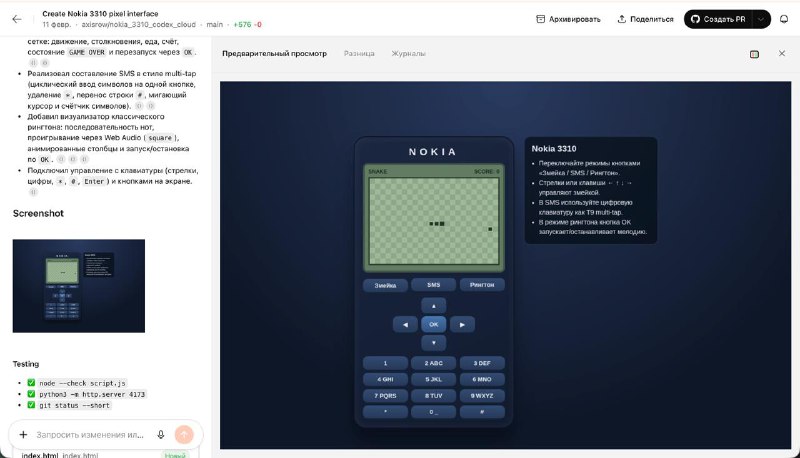Go back using the left arrow
Screen dimensions: 800x458
click(x=17, y=19)
